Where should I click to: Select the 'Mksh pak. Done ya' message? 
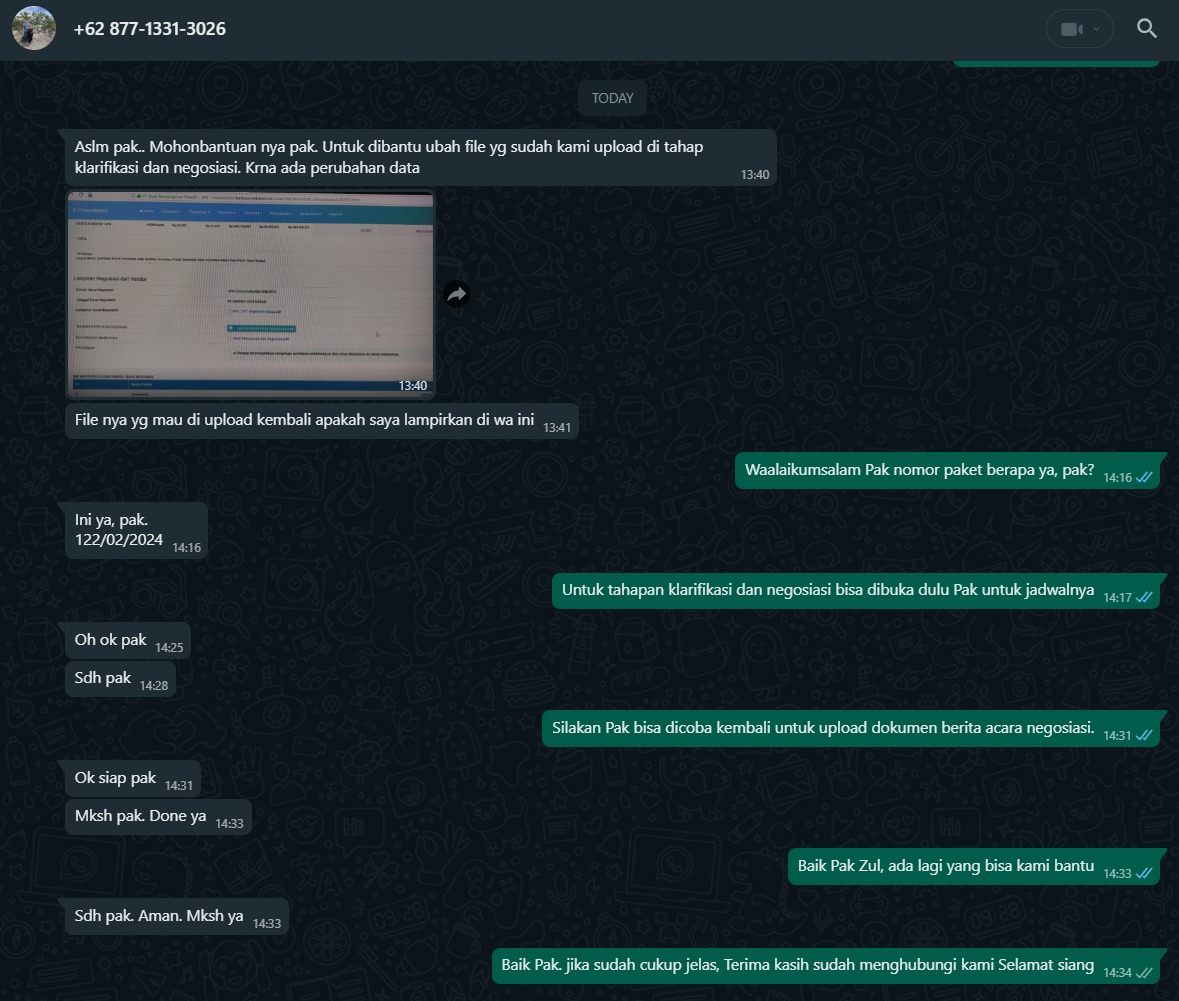(159, 817)
